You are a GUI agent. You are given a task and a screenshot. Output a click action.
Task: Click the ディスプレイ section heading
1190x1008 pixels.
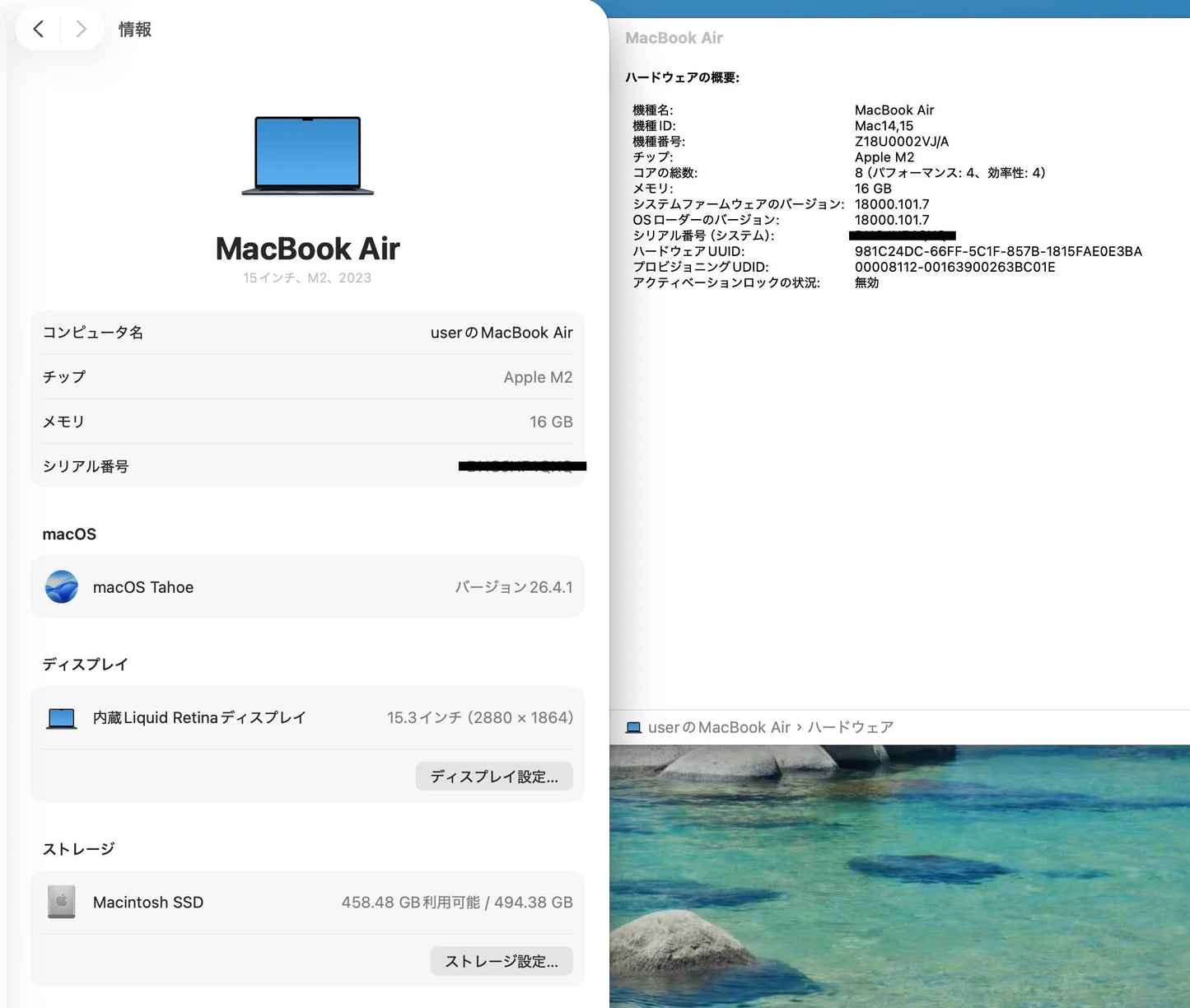pos(85,665)
